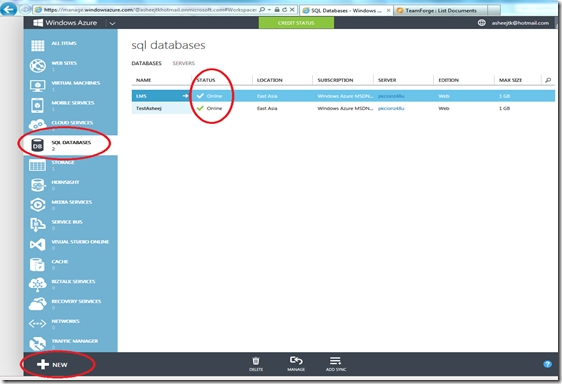Close the SQL Databases browser tab

(388, 11)
